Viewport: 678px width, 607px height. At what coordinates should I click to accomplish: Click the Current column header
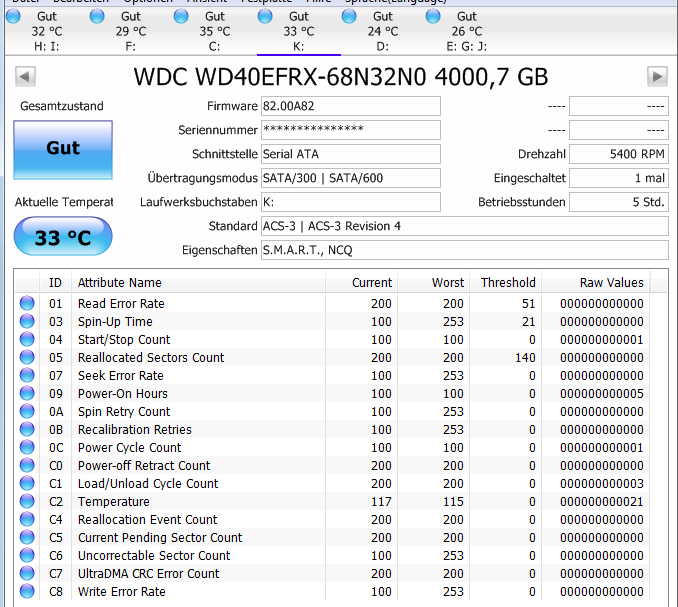point(361,283)
